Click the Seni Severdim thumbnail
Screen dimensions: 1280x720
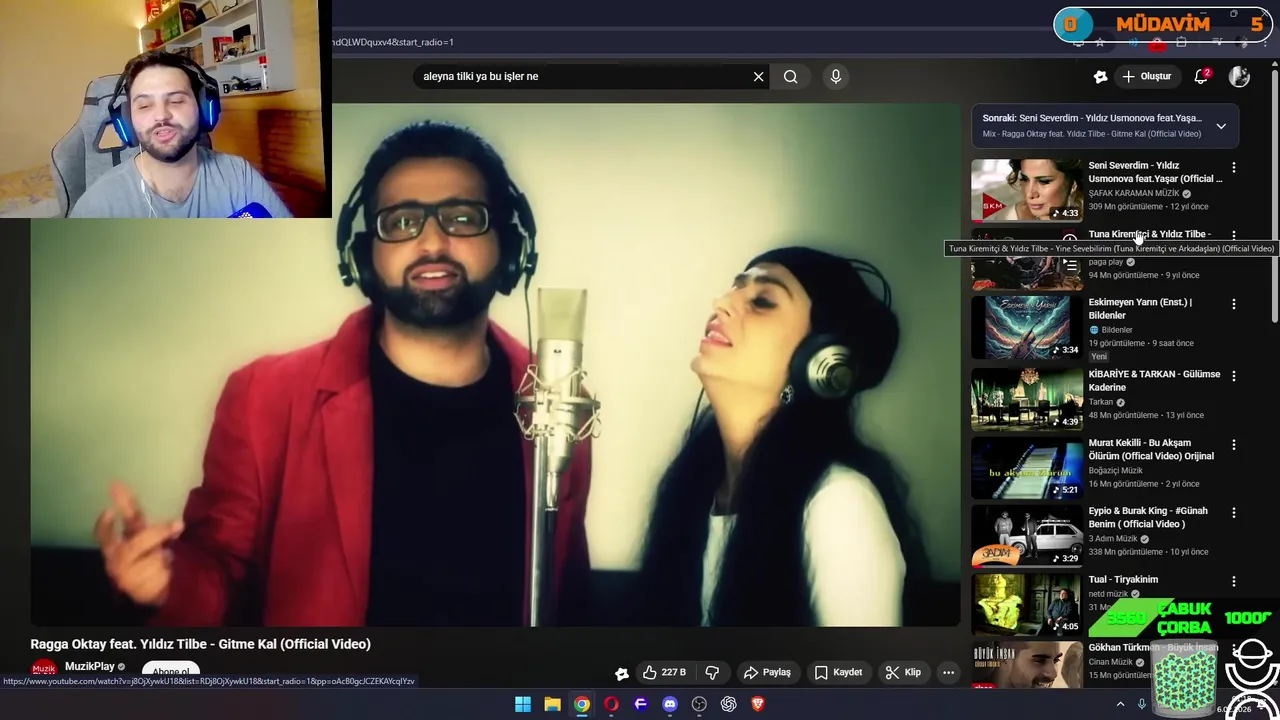click(1027, 190)
